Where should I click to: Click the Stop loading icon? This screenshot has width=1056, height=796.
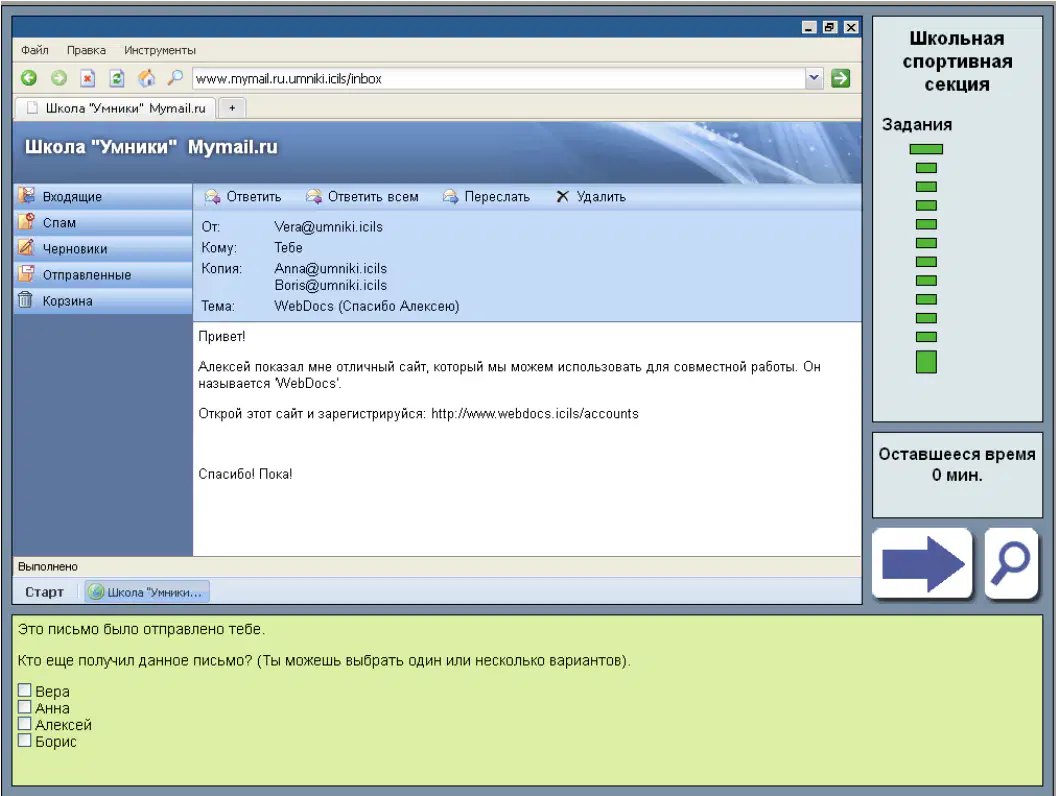click(88, 78)
